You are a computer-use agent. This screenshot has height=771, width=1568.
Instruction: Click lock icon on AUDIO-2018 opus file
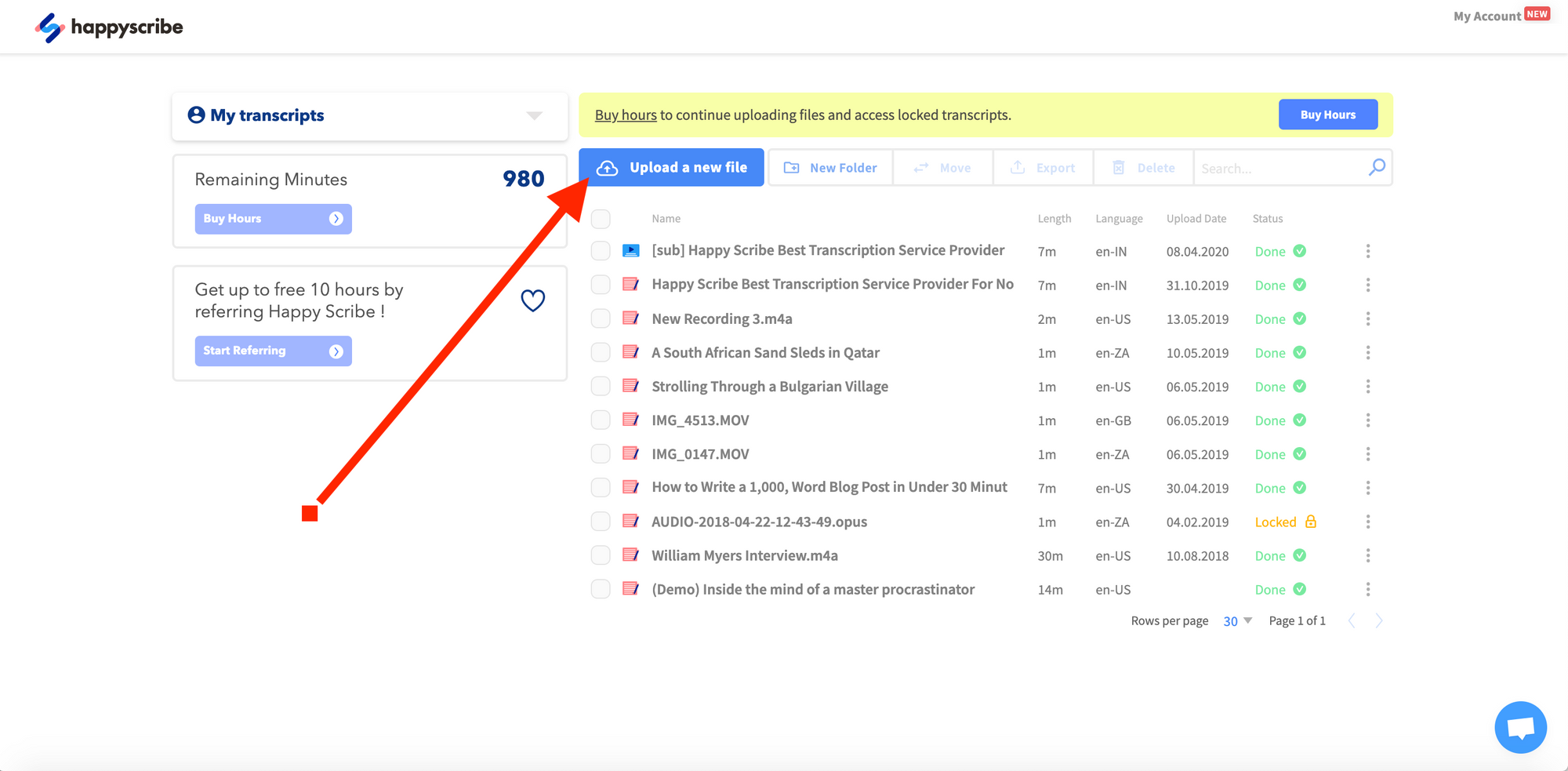pos(1310,522)
